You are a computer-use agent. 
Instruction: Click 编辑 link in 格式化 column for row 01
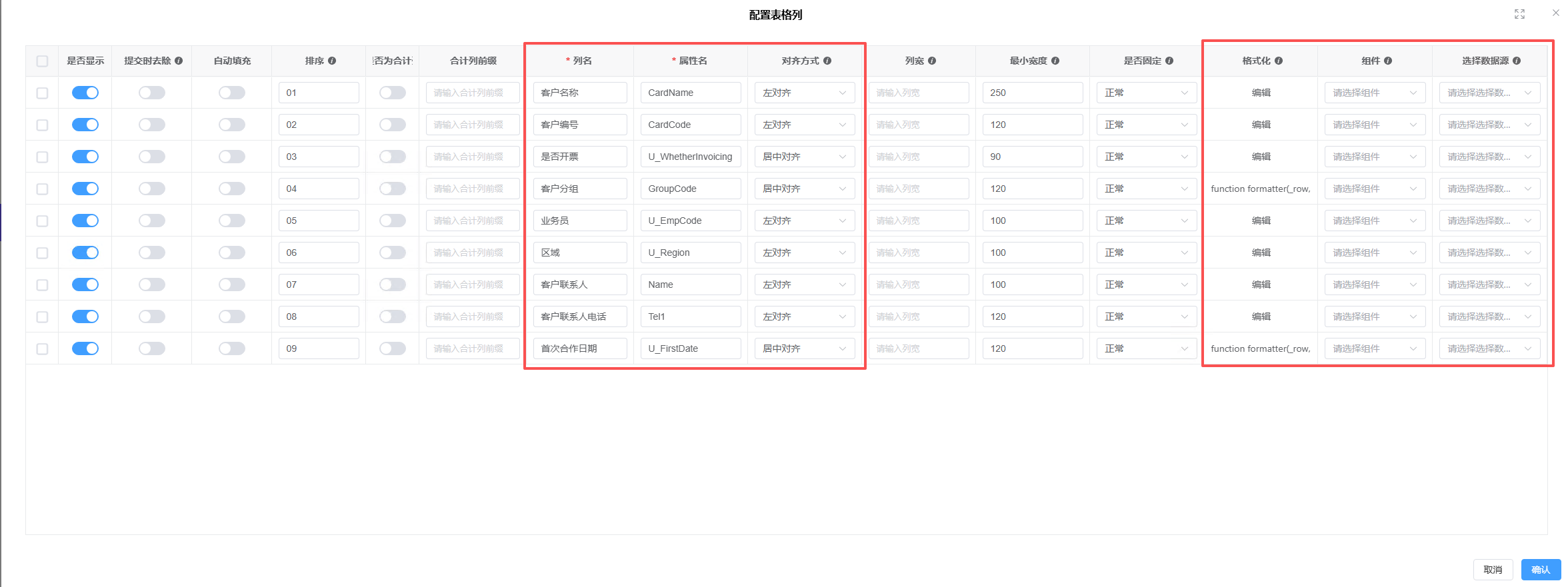pos(1261,93)
